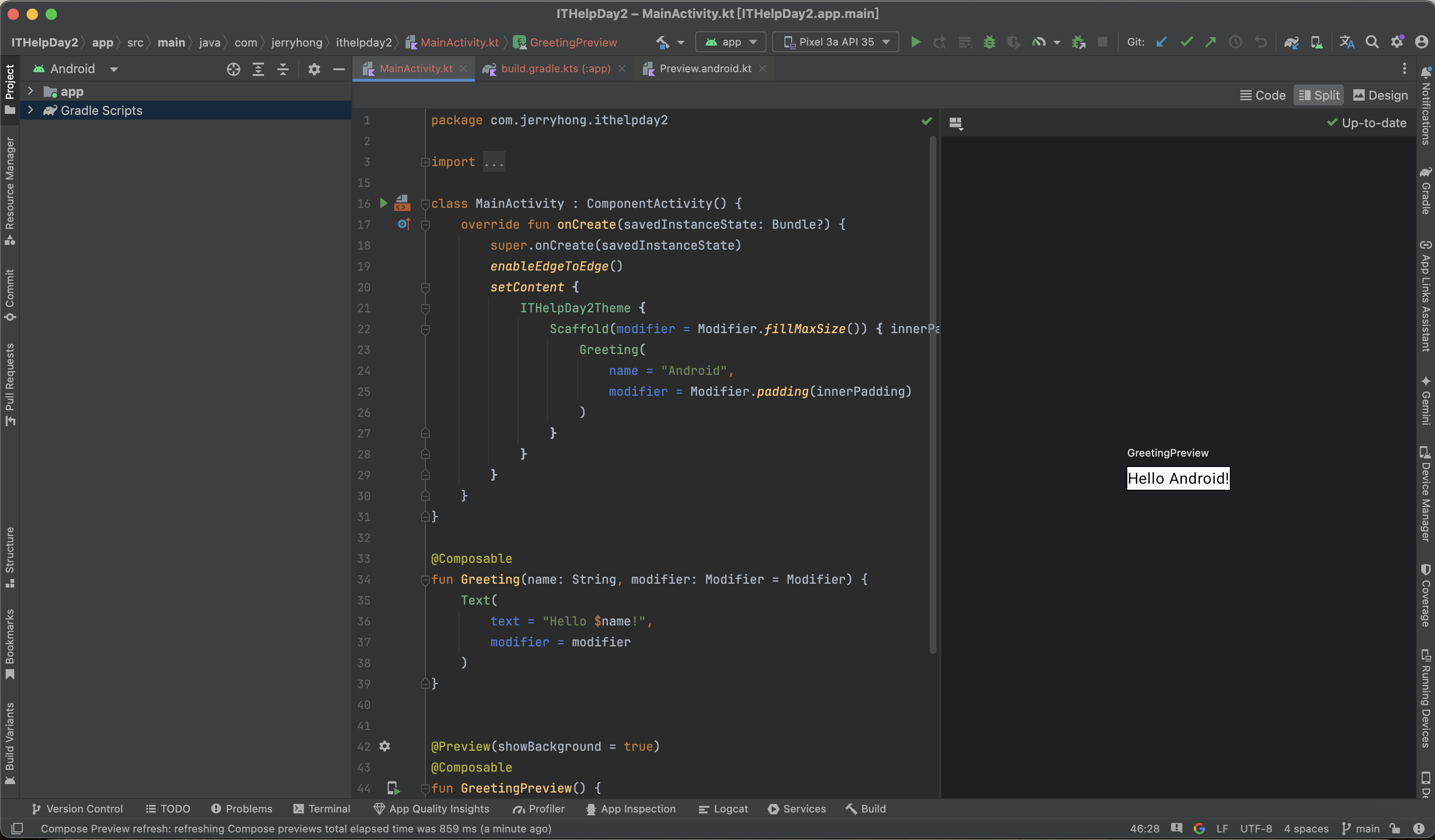Screen dimensions: 1435x840
Task: Open the Pixel 3a API 35 device dropdown
Action: (836, 42)
